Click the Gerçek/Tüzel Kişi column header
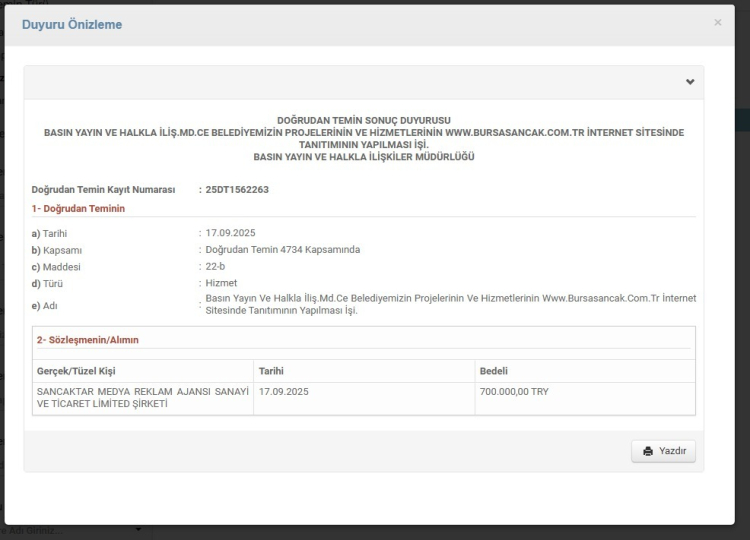750x540 pixels. (74, 371)
